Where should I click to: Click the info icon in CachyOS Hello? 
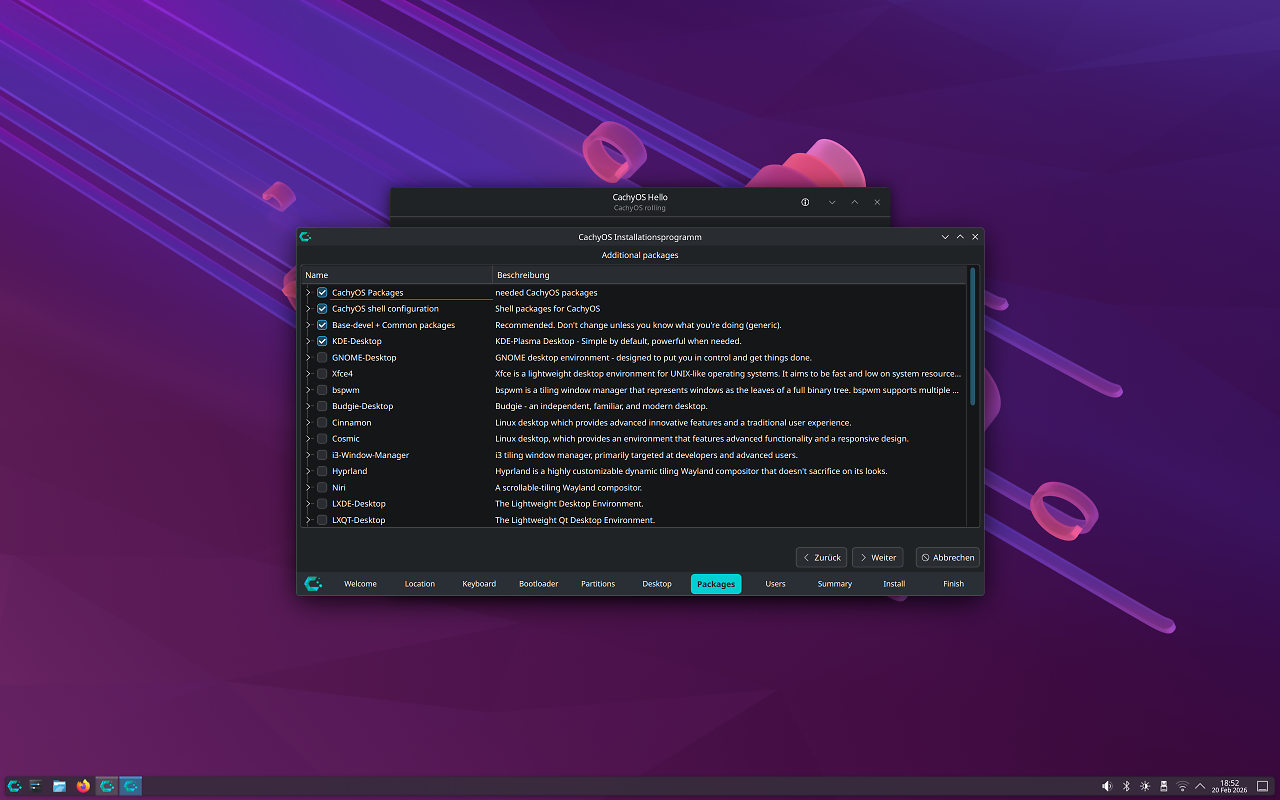[805, 202]
